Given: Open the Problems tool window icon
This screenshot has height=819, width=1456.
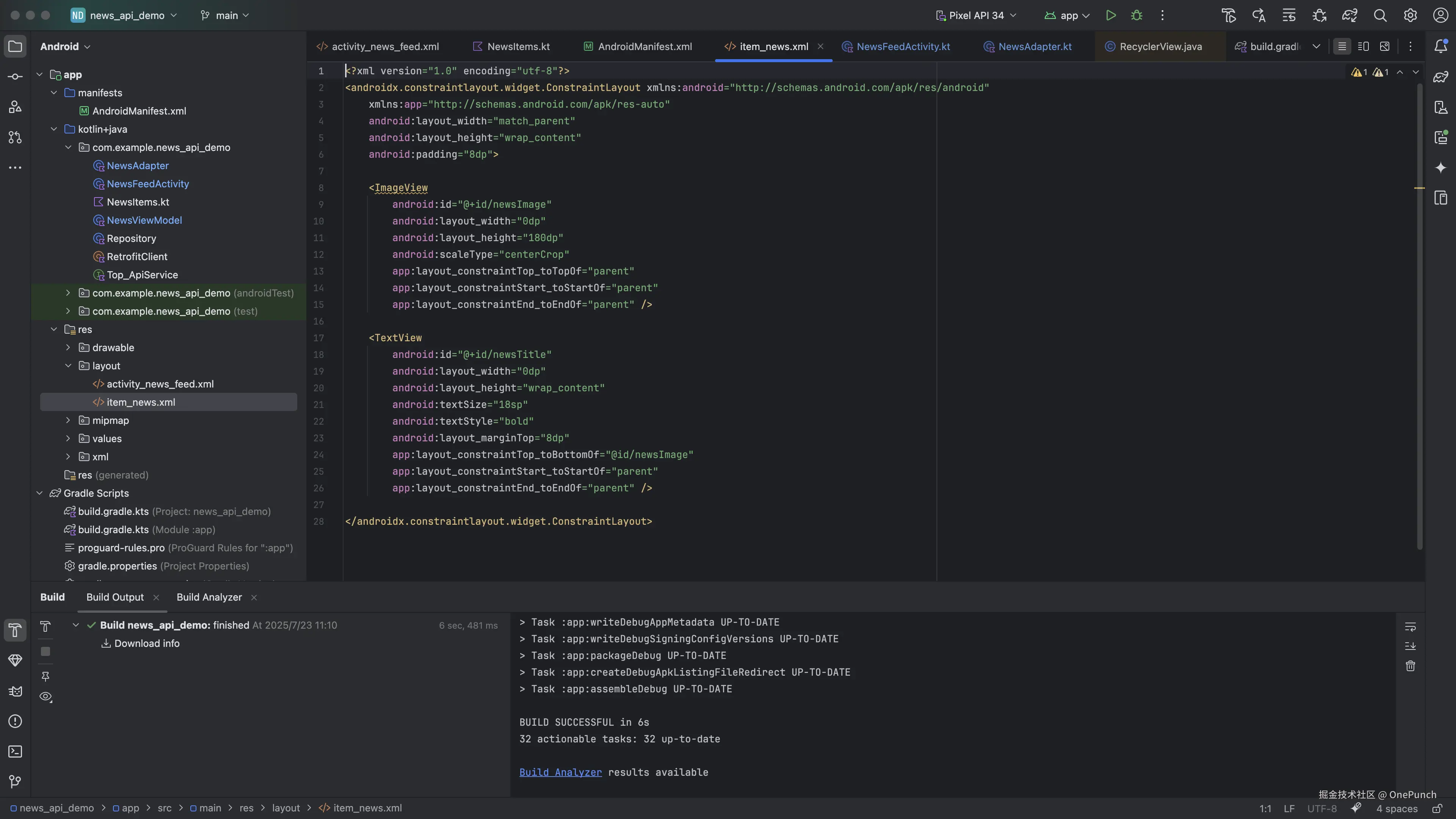Looking at the screenshot, I should pos(15,721).
